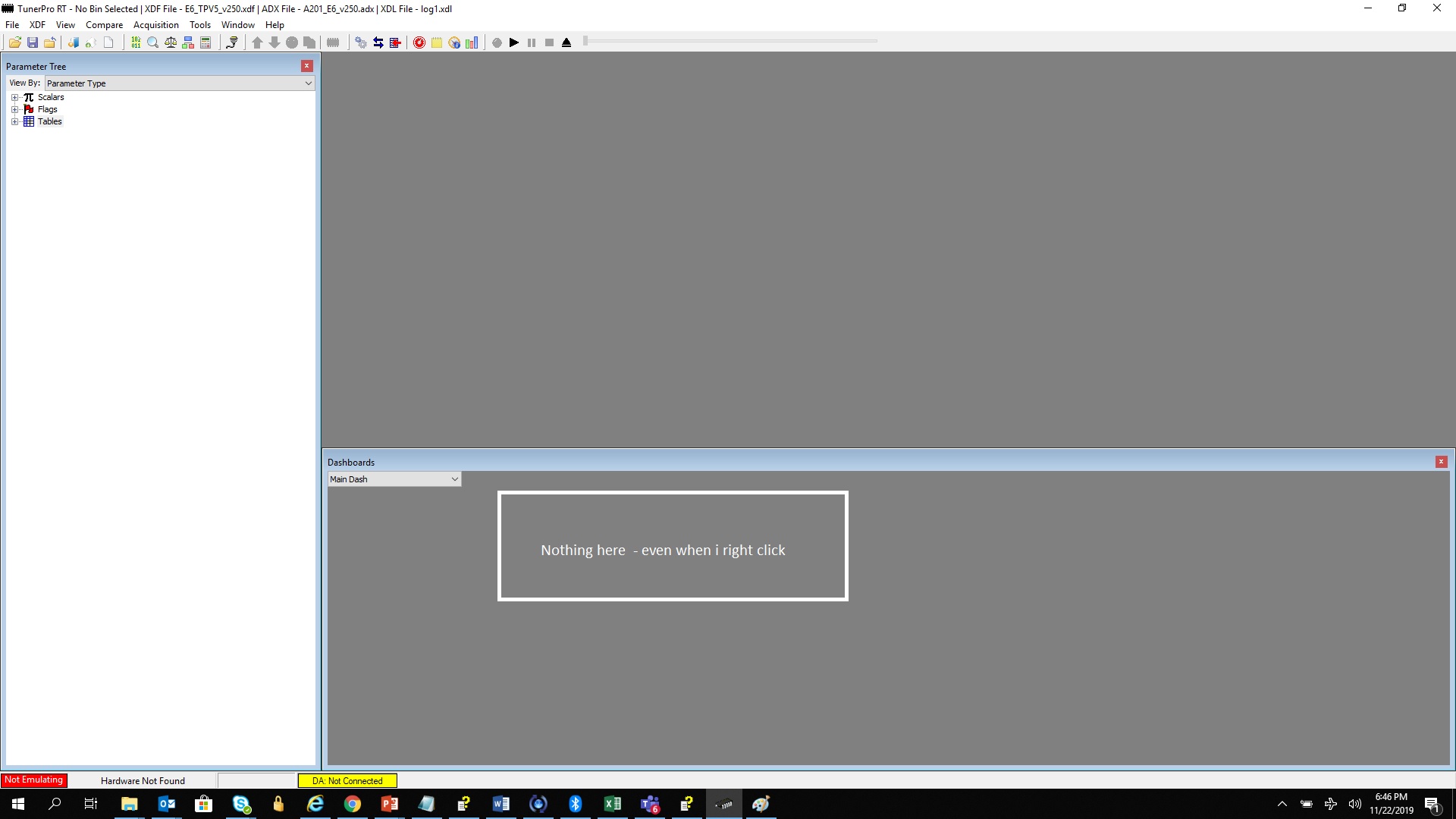Click the save floppy disk icon
This screenshot has width=1456, height=819.
(x=33, y=42)
